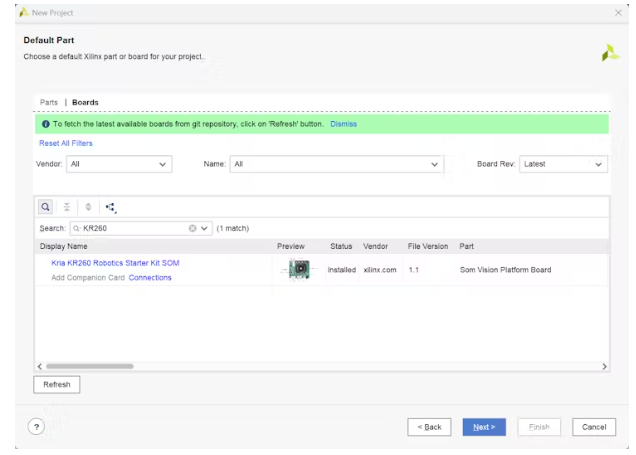Open the Vendor dropdown
The width and height of the screenshot is (636, 455).
(119, 164)
